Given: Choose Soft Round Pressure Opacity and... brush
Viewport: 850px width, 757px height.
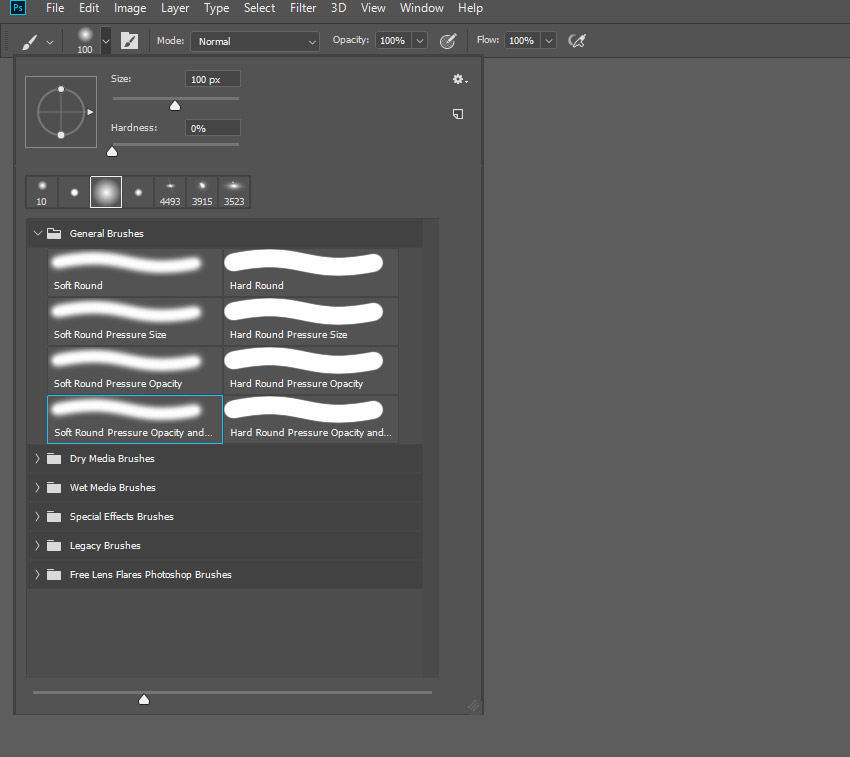Looking at the screenshot, I should coord(135,419).
